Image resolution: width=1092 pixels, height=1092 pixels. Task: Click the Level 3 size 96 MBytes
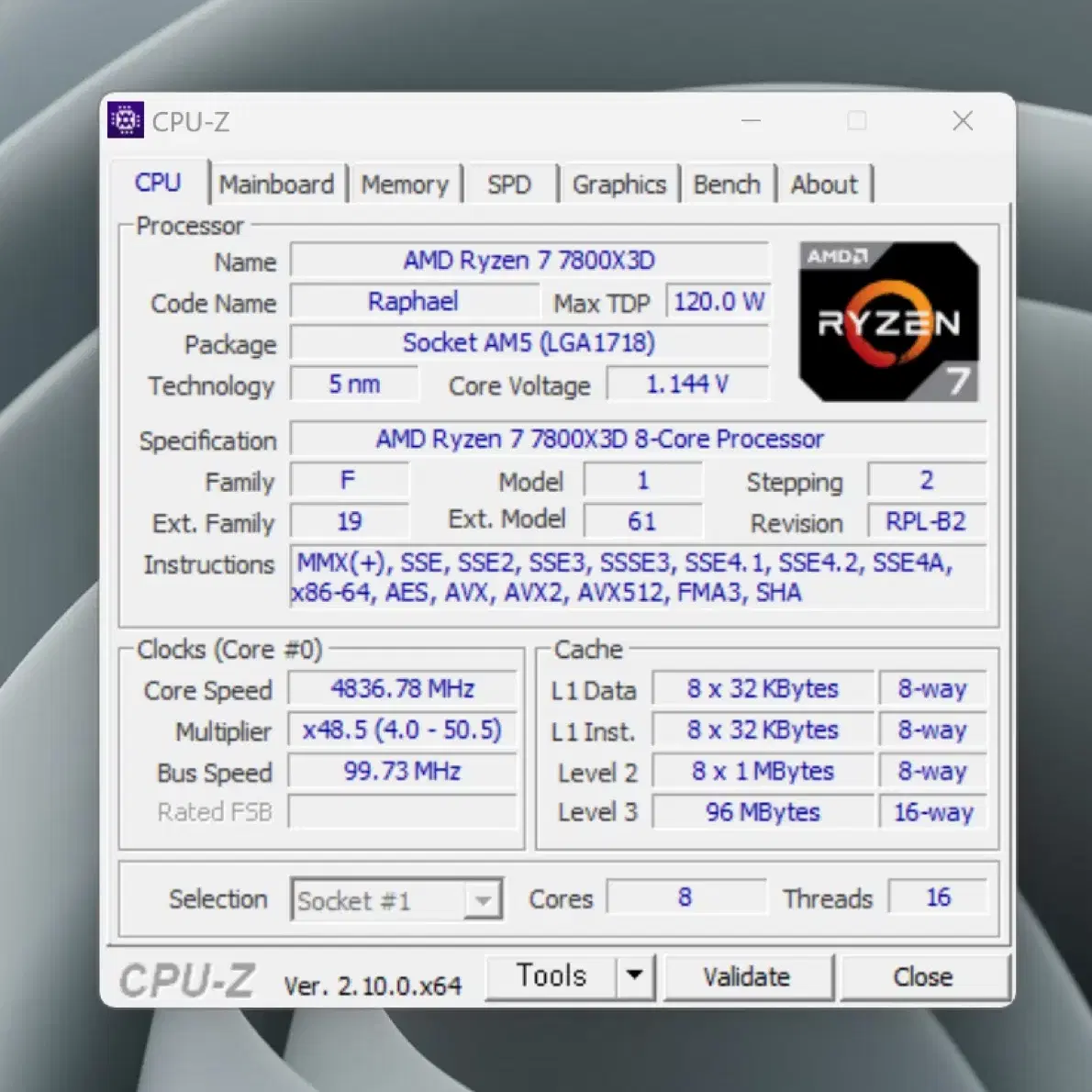click(763, 811)
